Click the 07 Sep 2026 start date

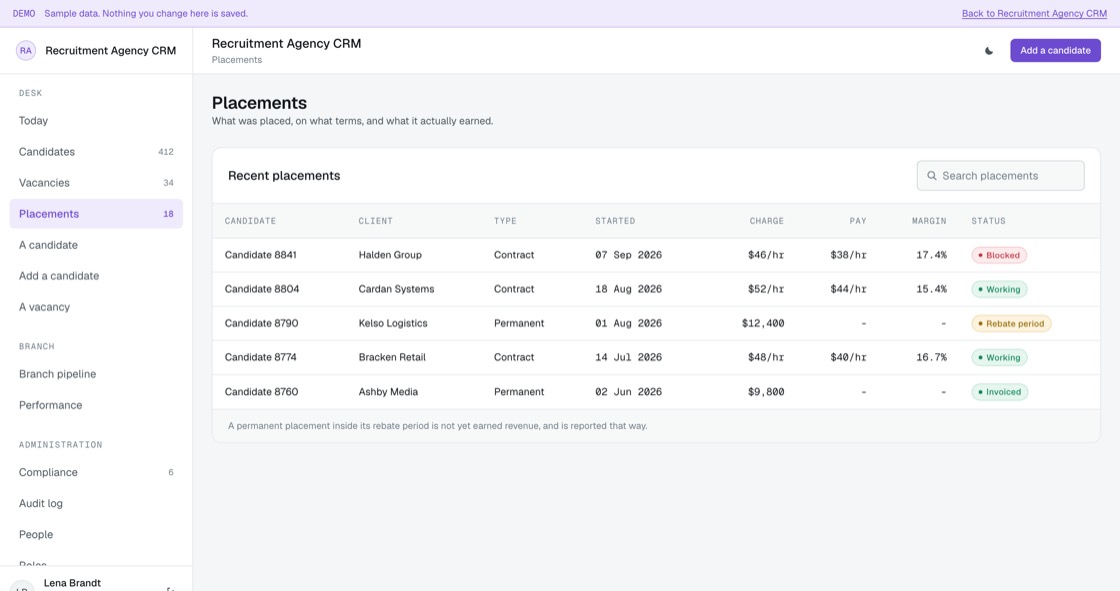click(629, 255)
